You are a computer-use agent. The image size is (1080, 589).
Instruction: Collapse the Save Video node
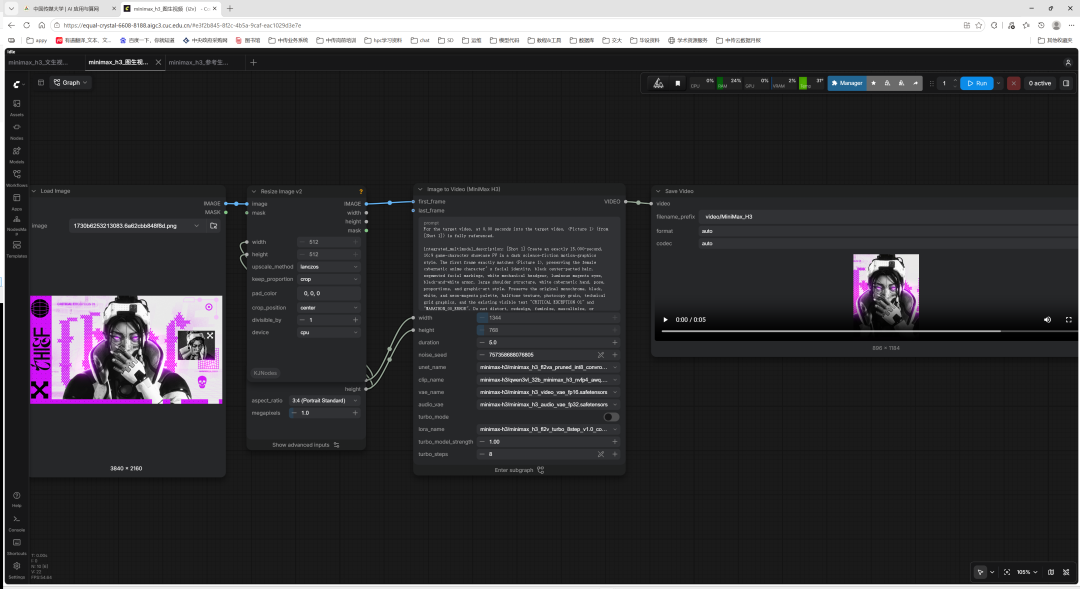658,191
